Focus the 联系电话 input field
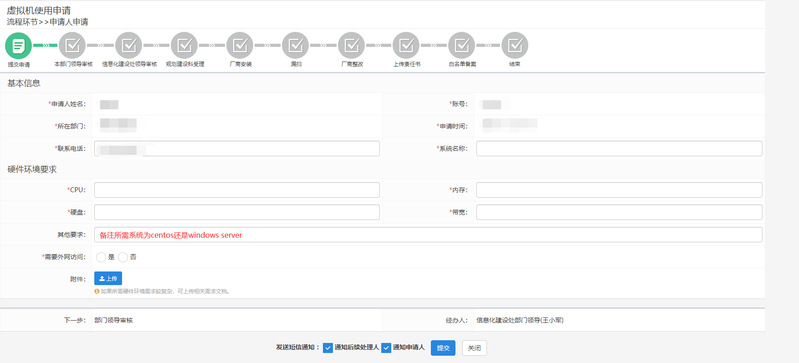 tap(237, 149)
